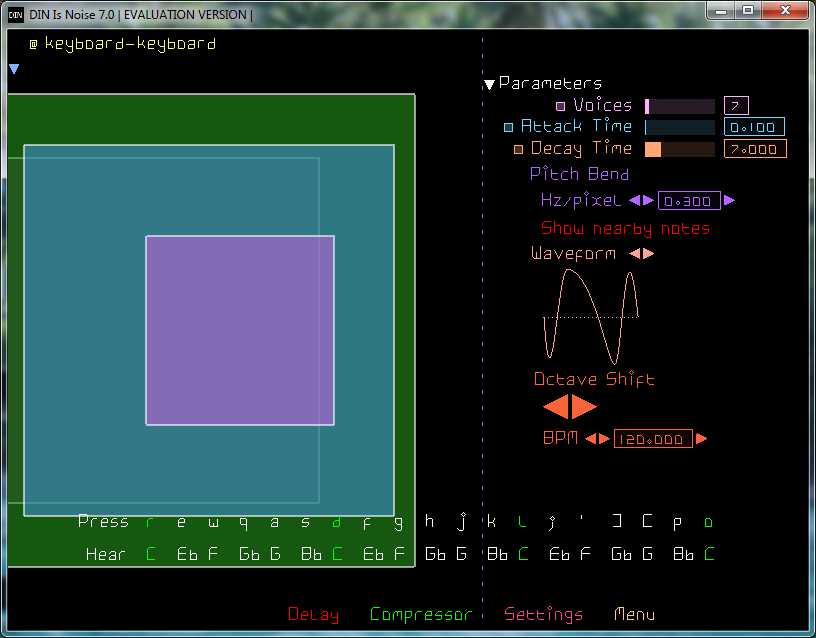This screenshot has height=638, width=816.
Task: Click the BPM value field
Action: point(653,440)
